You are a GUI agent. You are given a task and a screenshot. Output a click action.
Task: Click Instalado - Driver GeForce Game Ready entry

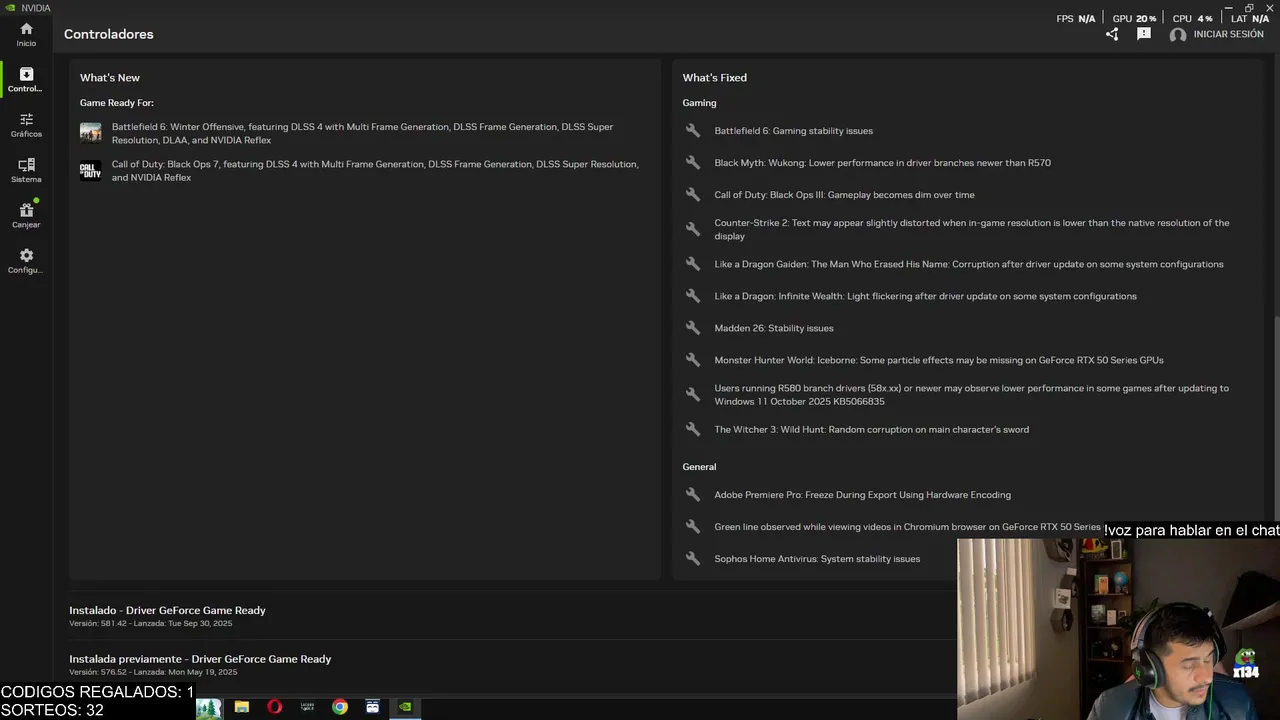pos(167,610)
